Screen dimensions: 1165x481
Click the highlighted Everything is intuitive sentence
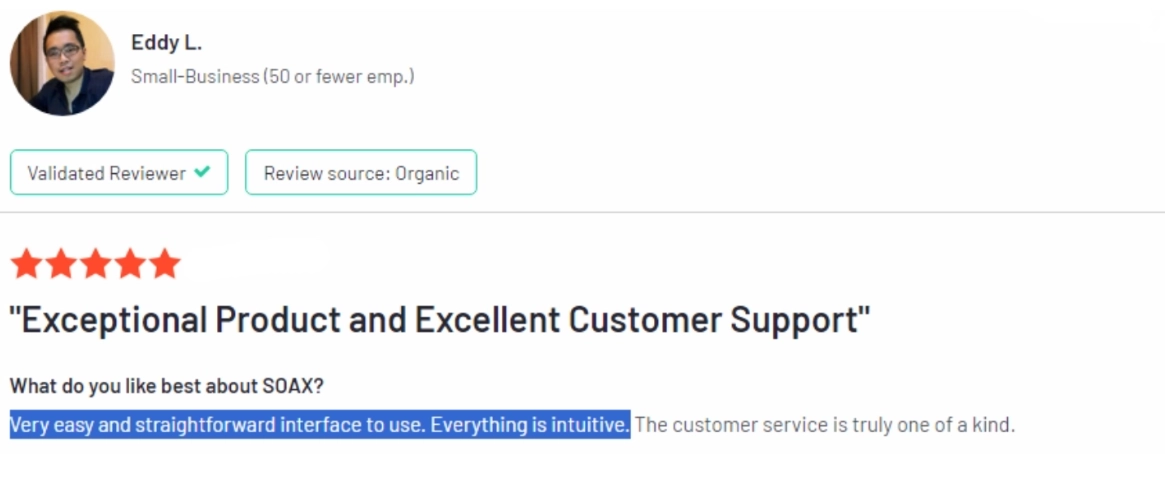(530, 425)
